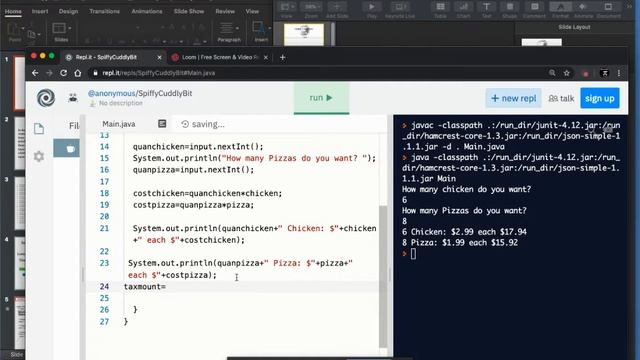Open the Settings gear in Repl.it sidebar
The image size is (640, 360).
tap(39, 156)
